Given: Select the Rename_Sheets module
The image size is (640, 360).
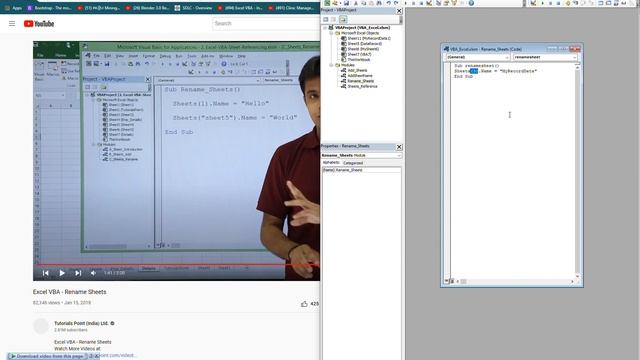Looking at the screenshot, I should [358, 81].
